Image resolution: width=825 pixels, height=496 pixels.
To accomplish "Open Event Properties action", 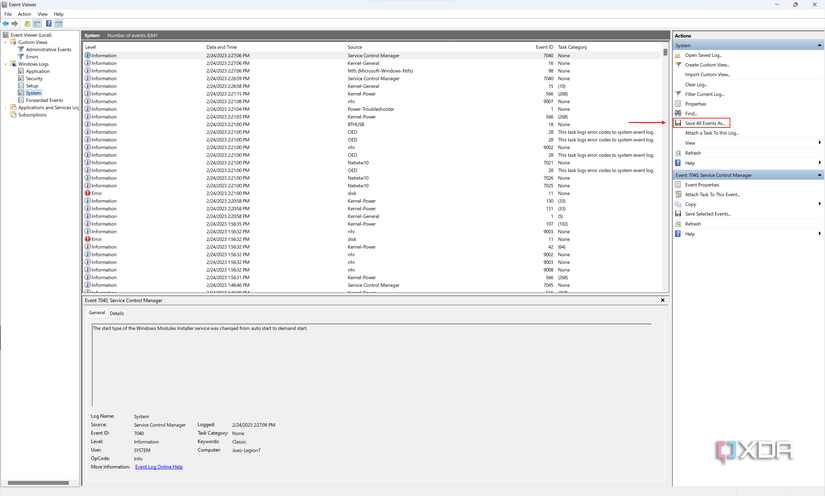I will [701, 185].
